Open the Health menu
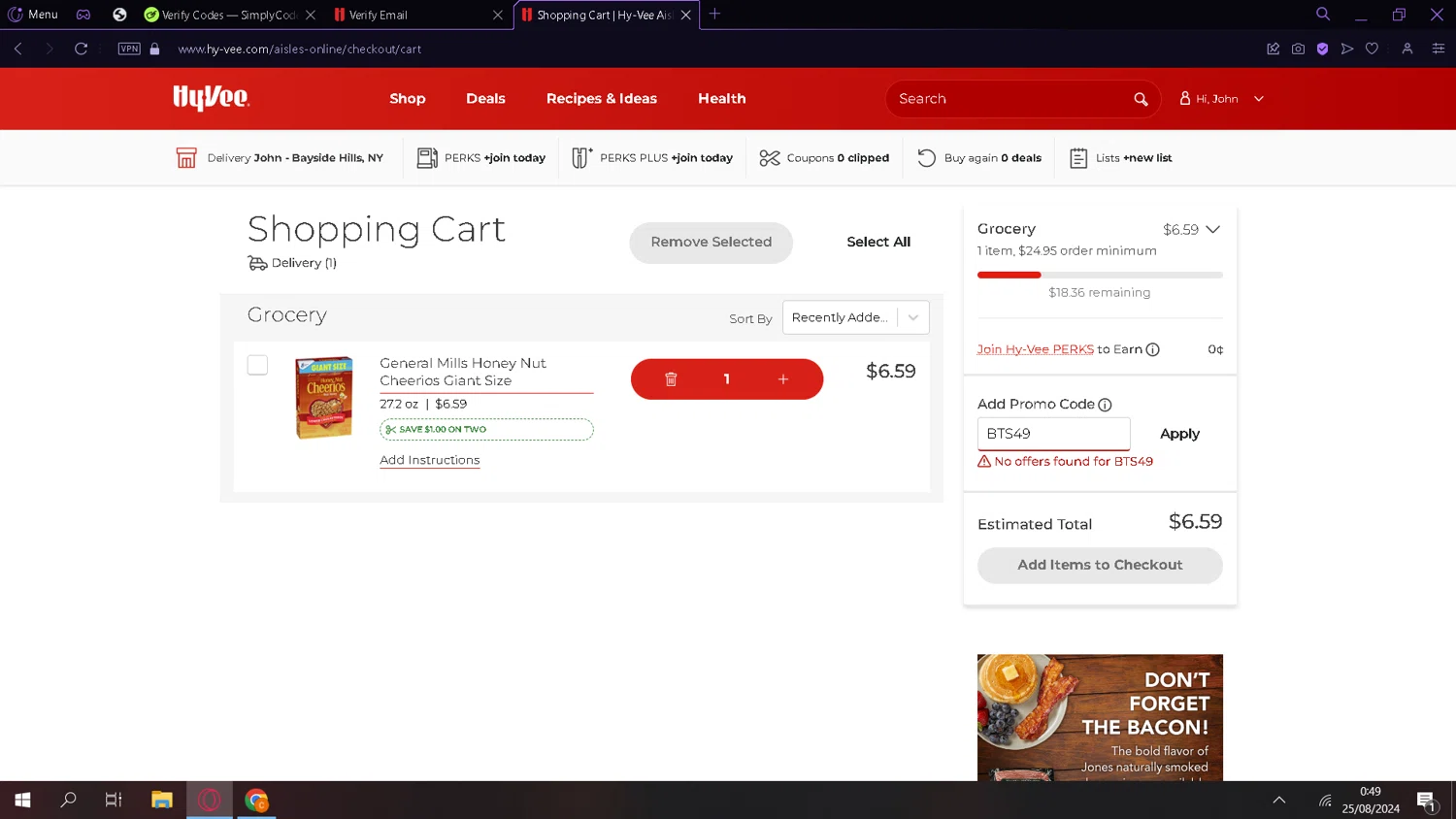Image resolution: width=1456 pixels, height=819 pixels. coord(722,99)
